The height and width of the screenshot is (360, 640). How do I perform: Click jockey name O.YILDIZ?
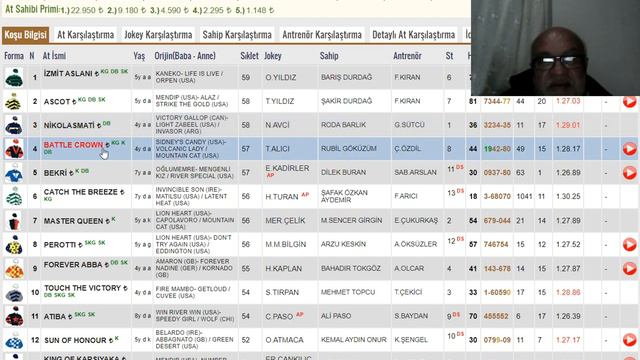click(x=280, y=78)
